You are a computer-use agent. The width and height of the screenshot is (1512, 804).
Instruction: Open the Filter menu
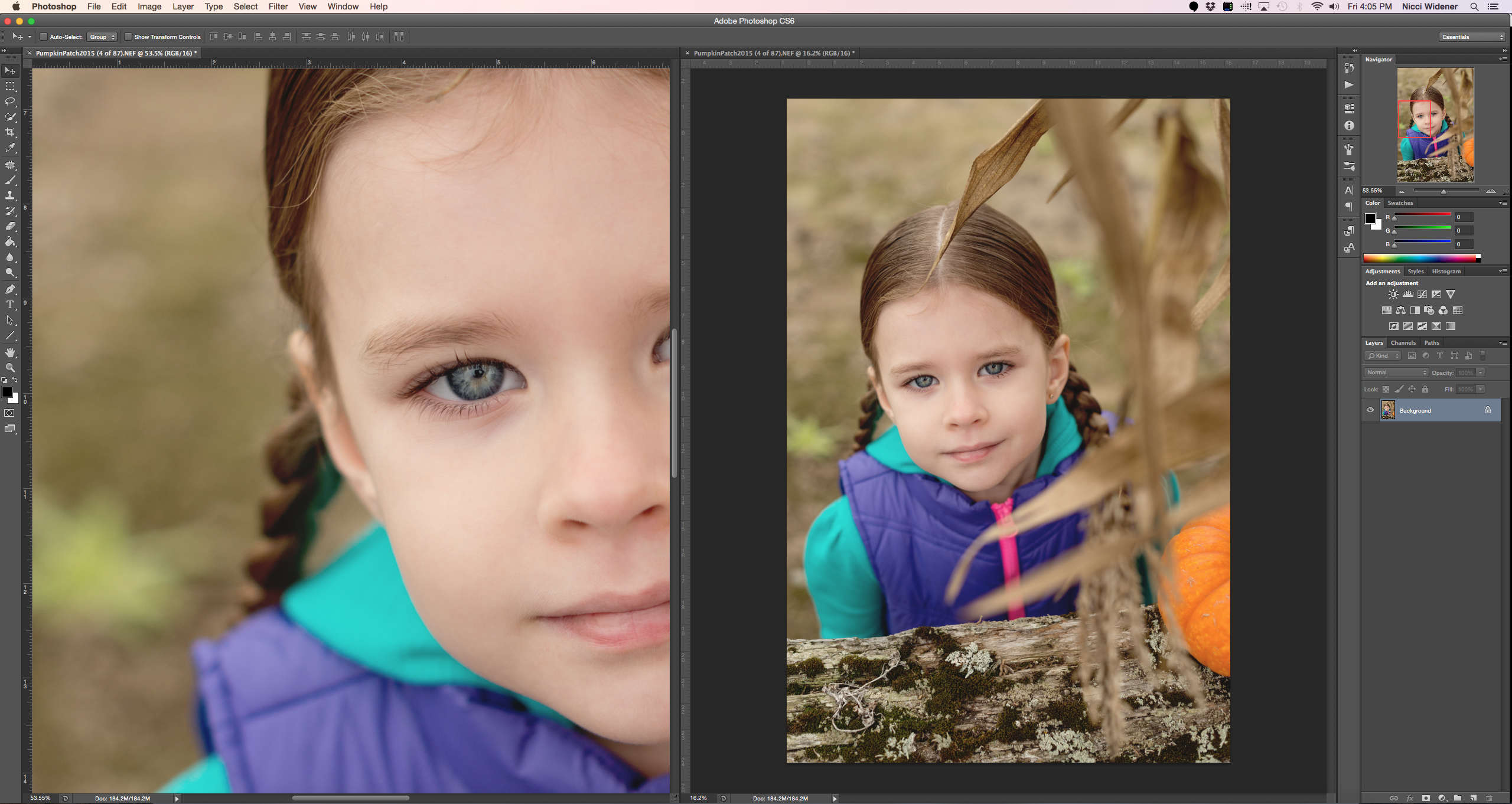(277, 7)
